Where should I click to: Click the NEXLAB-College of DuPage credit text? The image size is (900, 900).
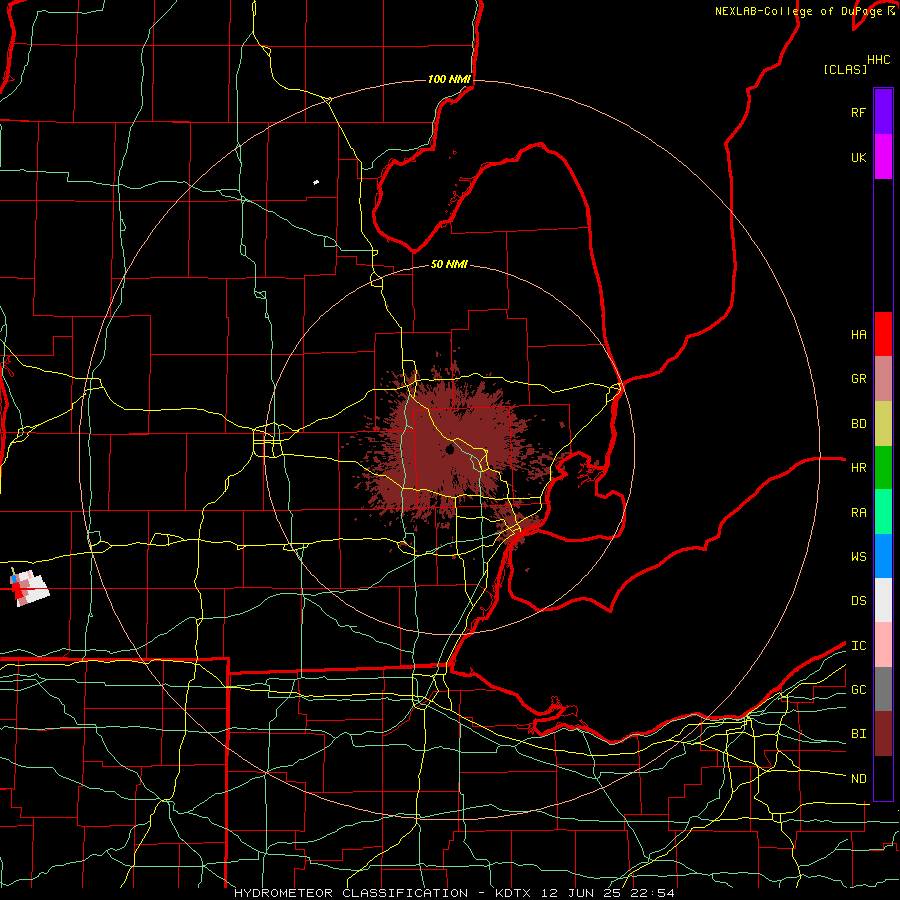(x=798, y=11)
